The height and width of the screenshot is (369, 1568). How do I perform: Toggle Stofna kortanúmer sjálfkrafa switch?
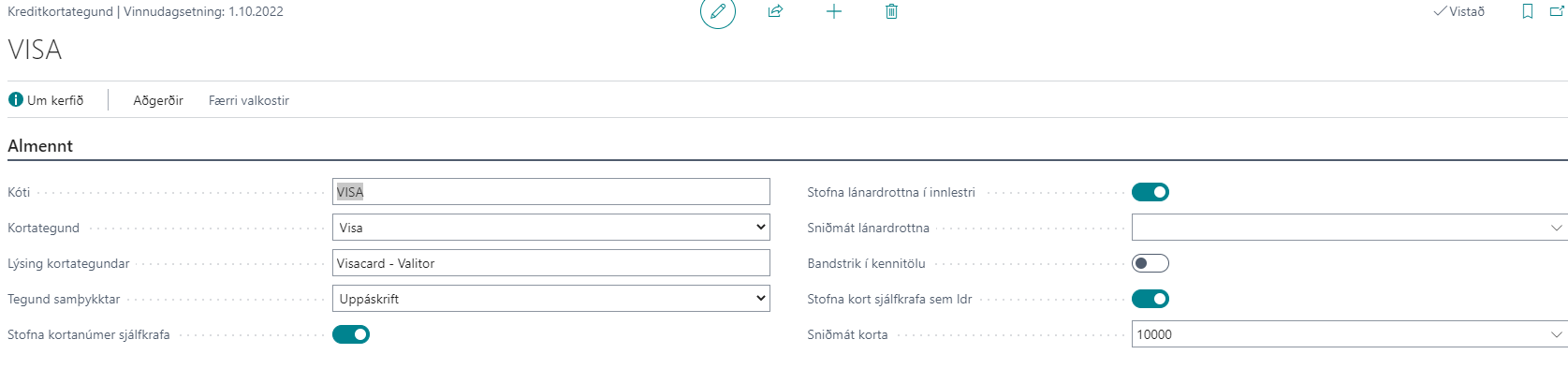[x=351, y=334]
